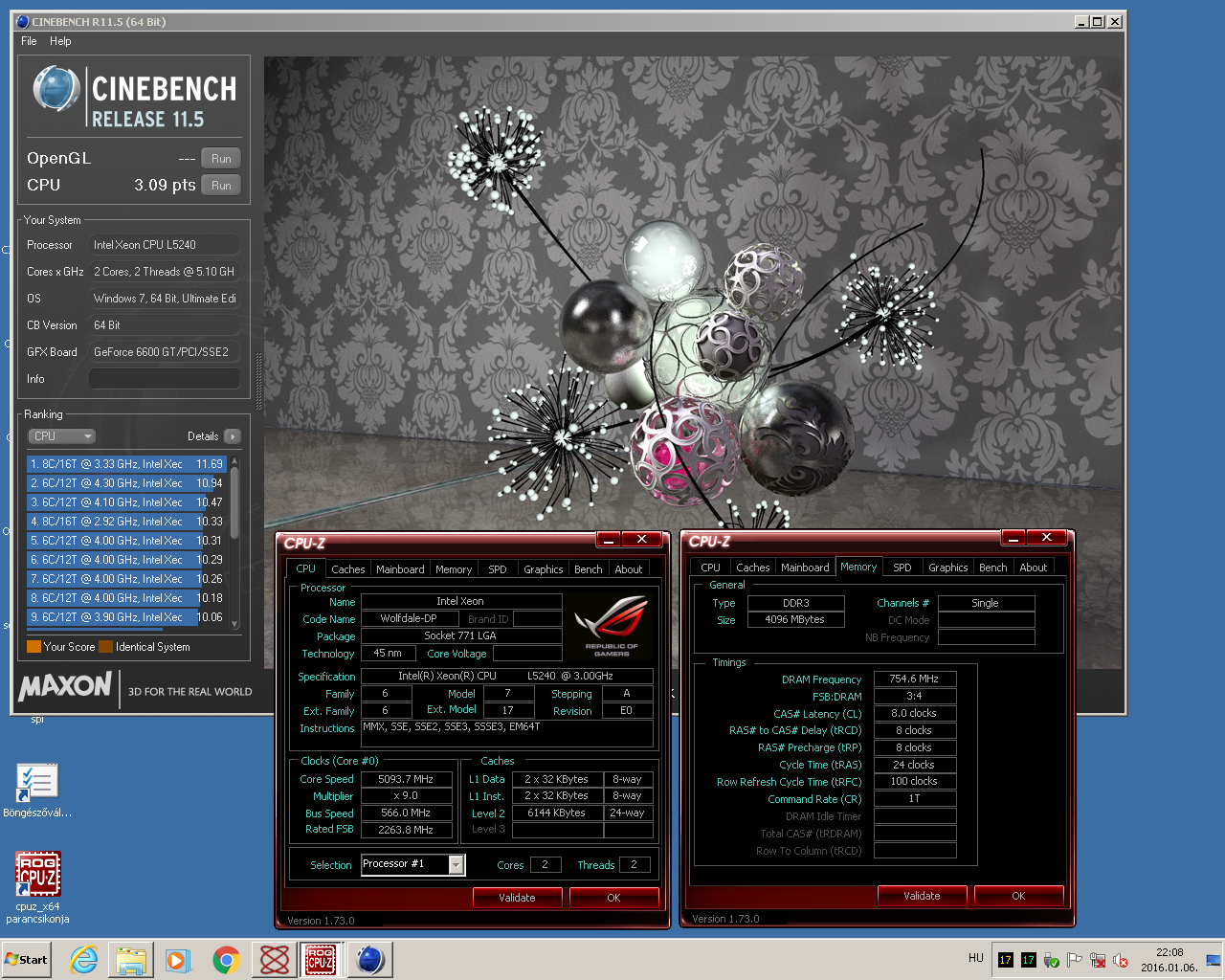1225x980 pixels.
Task: Switch to Bench tab in left CPU-Z
Action: click(589, 569)
